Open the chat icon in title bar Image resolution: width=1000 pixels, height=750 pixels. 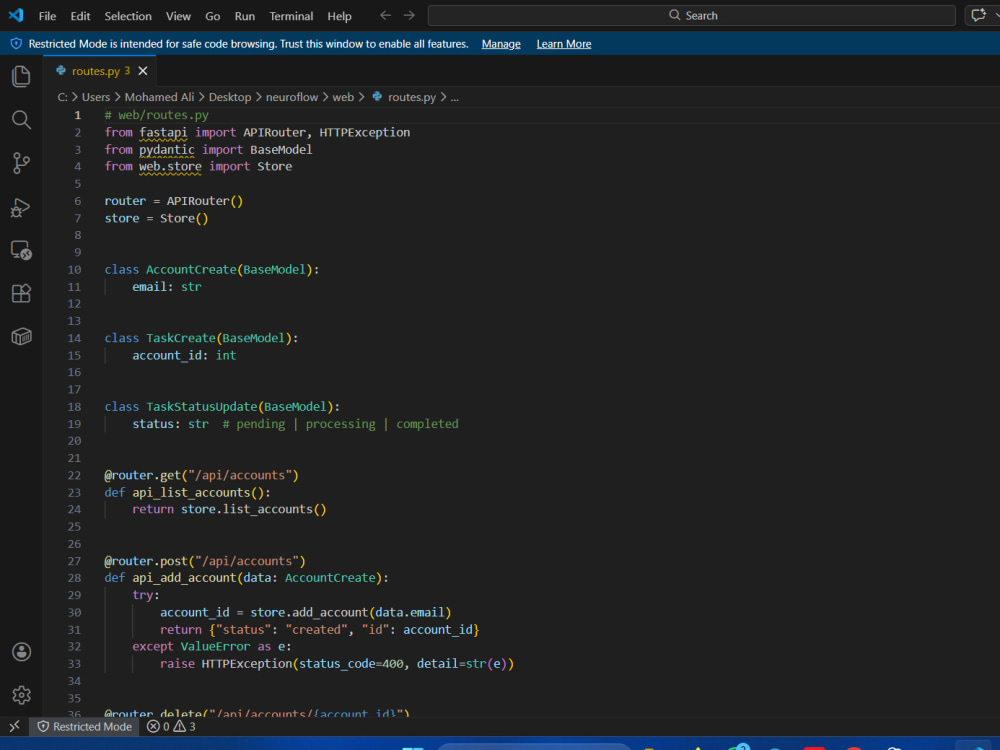978,15
